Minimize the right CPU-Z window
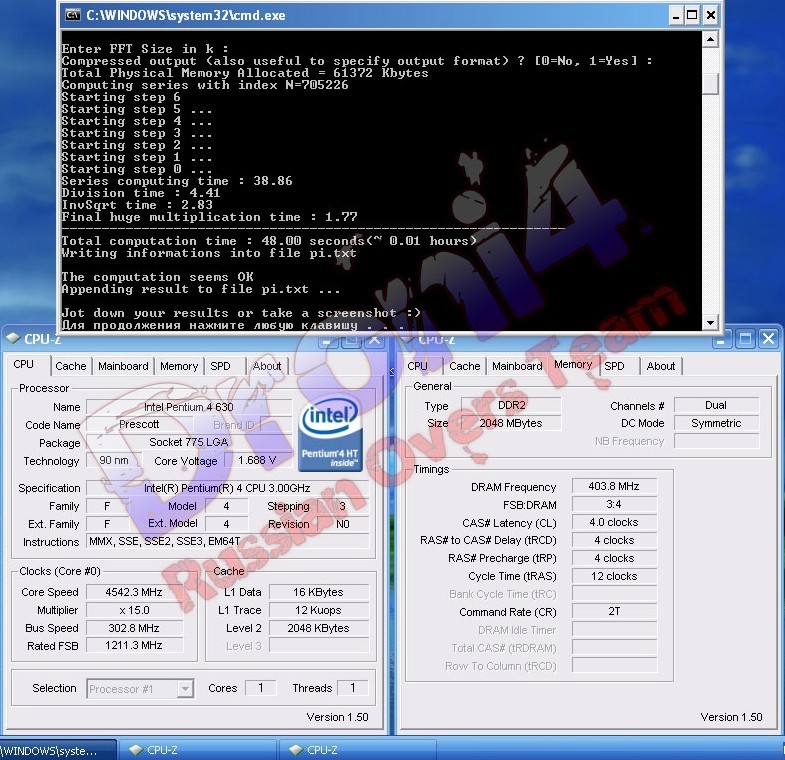 point(720,340)
